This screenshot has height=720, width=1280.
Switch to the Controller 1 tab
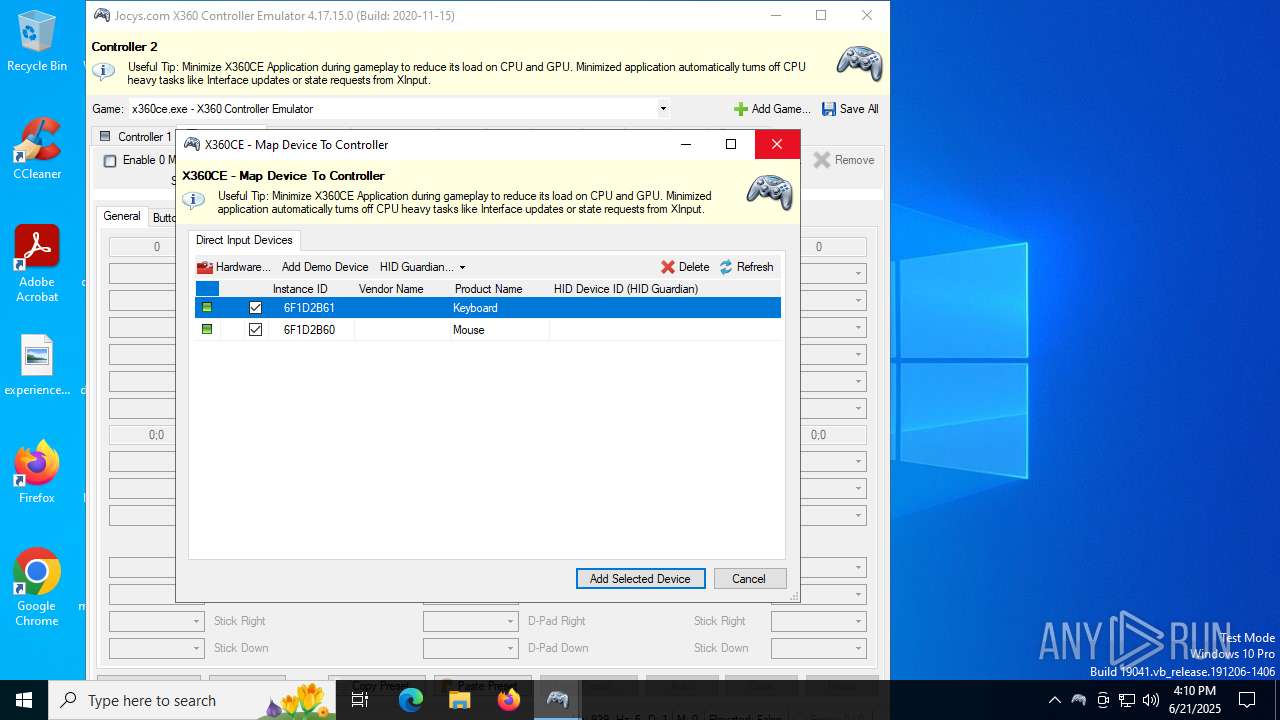point(135,137)
